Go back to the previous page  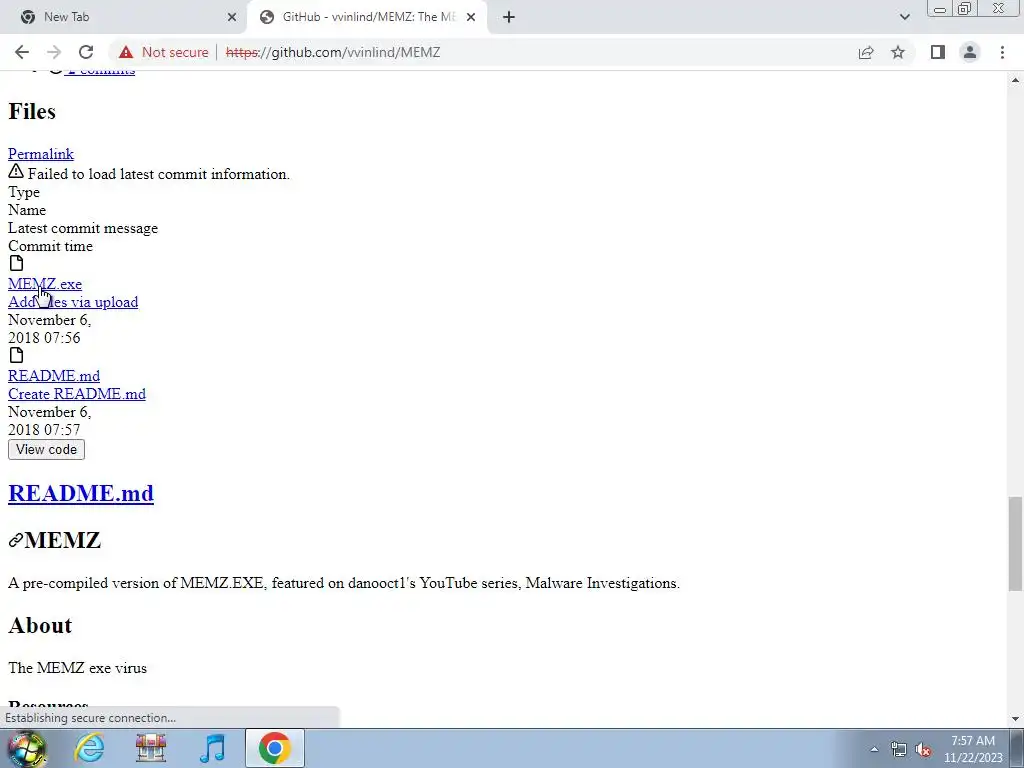pos(22,52)
